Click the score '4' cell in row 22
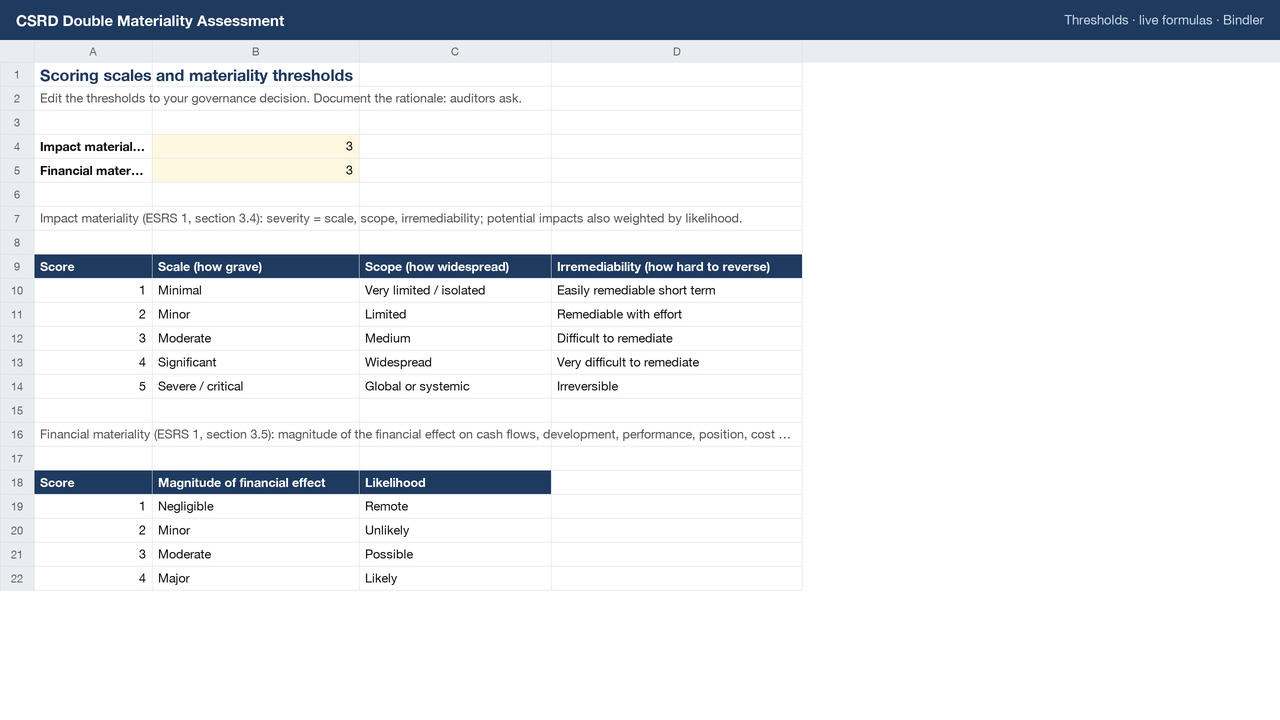This screenshot has width=1280, height=720. point(93,579)
